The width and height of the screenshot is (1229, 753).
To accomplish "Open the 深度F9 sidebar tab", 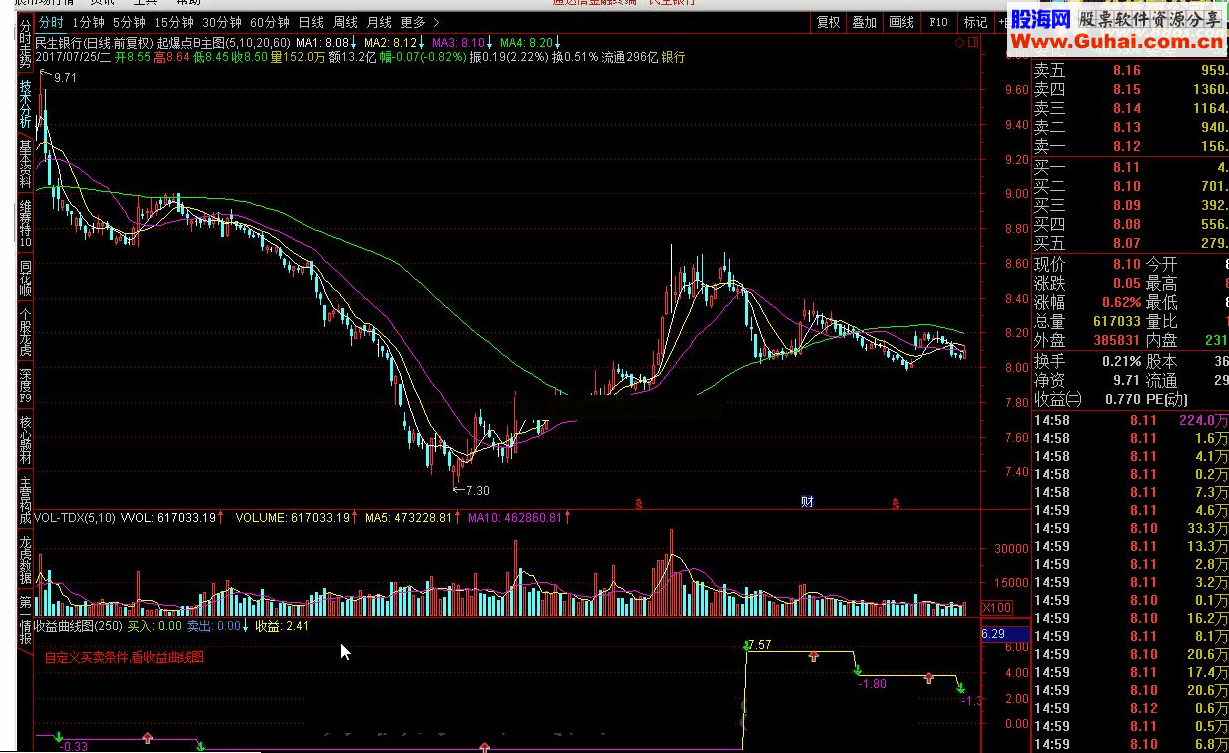I will (25, 386).
